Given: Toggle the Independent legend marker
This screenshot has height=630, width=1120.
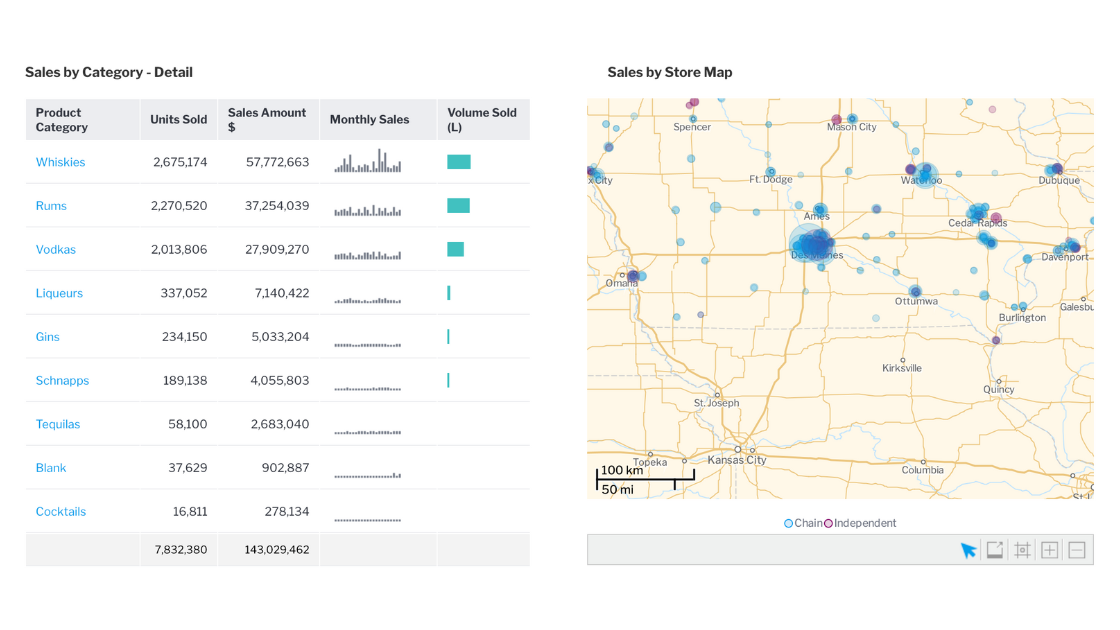Looking at the screenshot, I should click(829, 524).
